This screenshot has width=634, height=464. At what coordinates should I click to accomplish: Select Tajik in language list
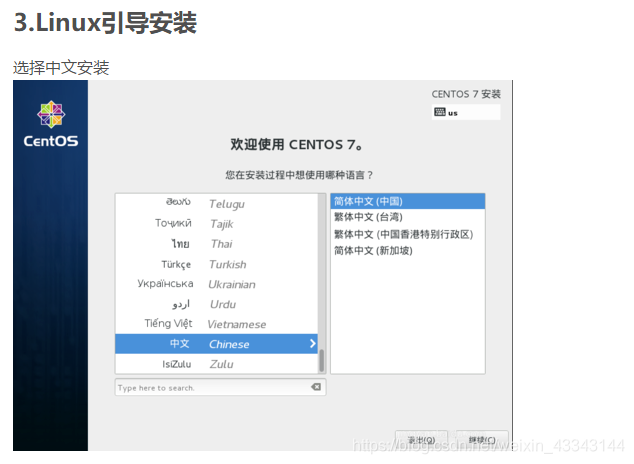point(217,224)
